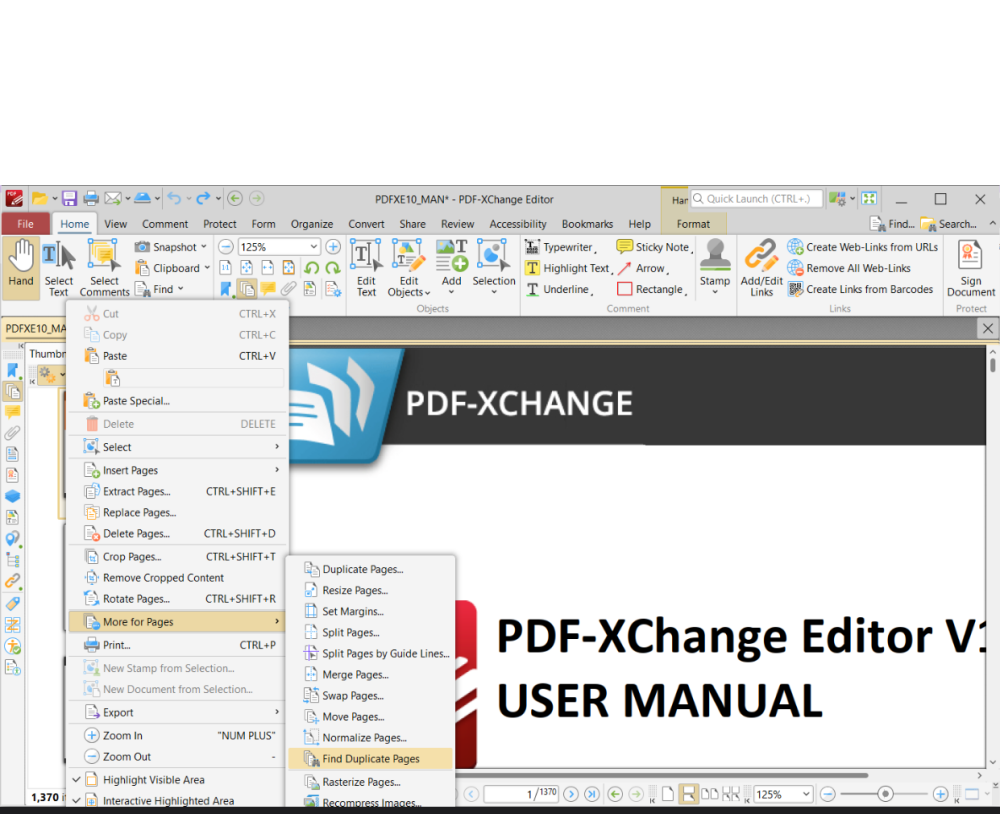Select the Sticky Note tool

tap(654, 247)
